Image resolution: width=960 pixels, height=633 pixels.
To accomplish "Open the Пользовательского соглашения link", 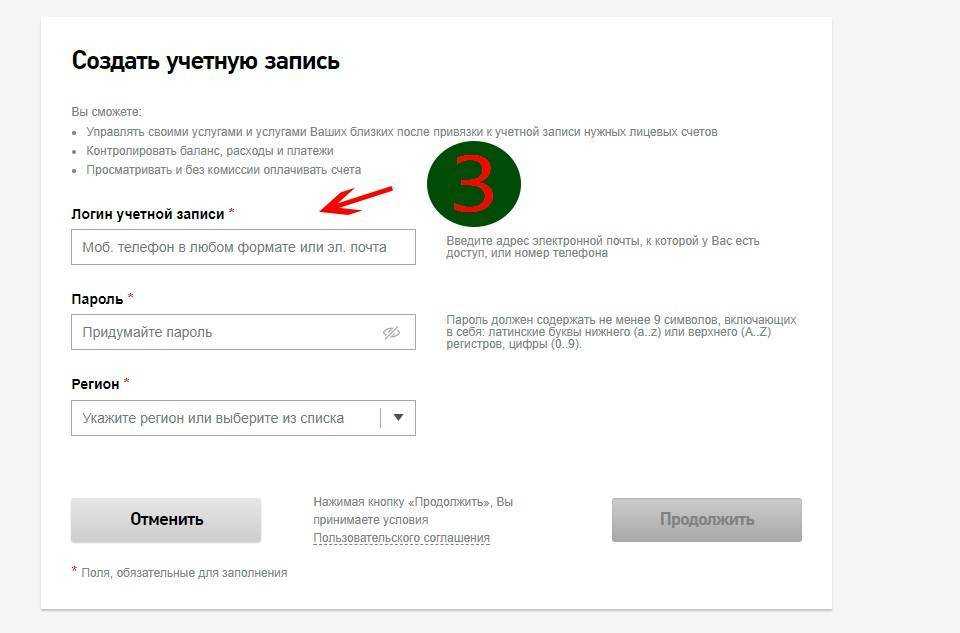I will [x=401, y=538].
